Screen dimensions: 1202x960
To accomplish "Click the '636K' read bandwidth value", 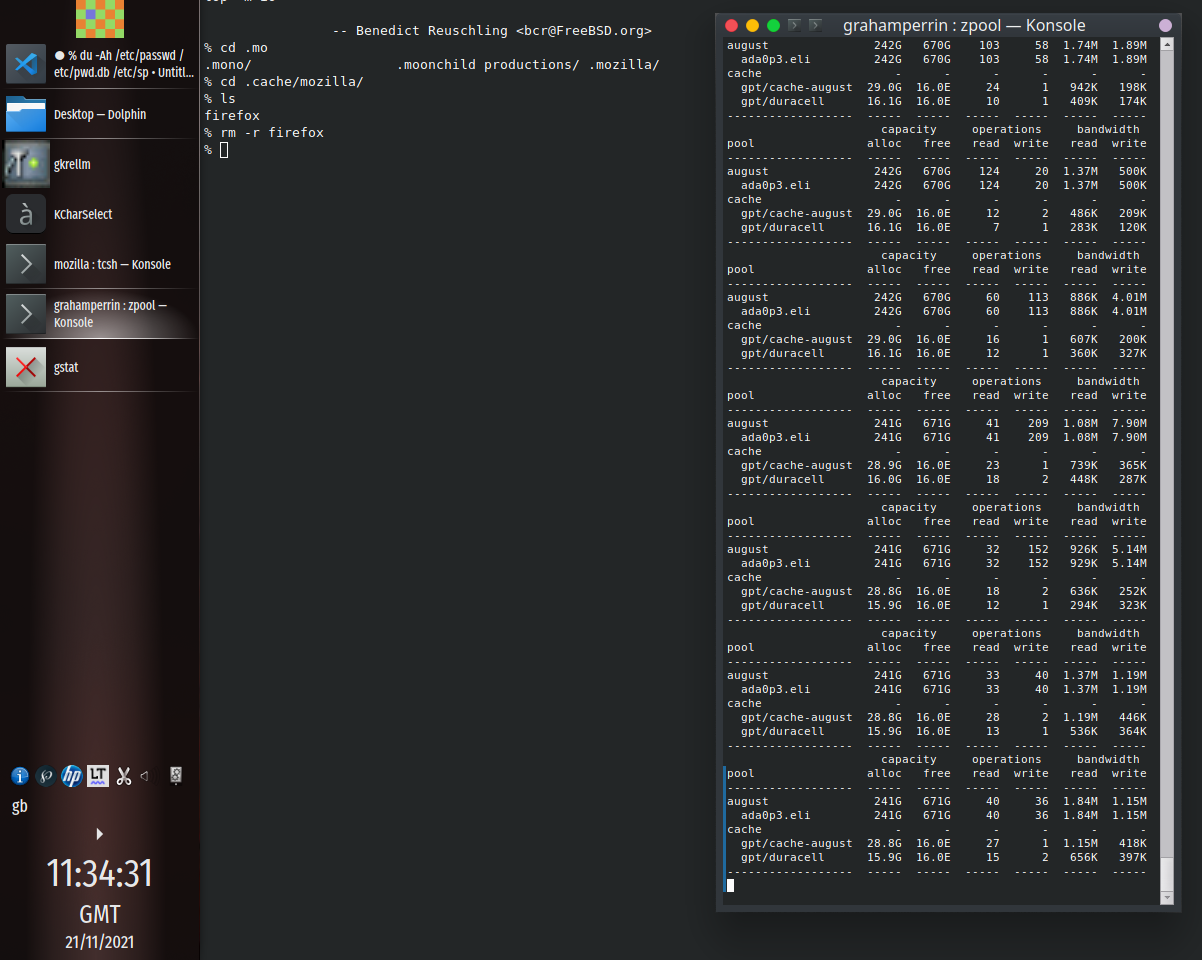I will [1084, 591].
